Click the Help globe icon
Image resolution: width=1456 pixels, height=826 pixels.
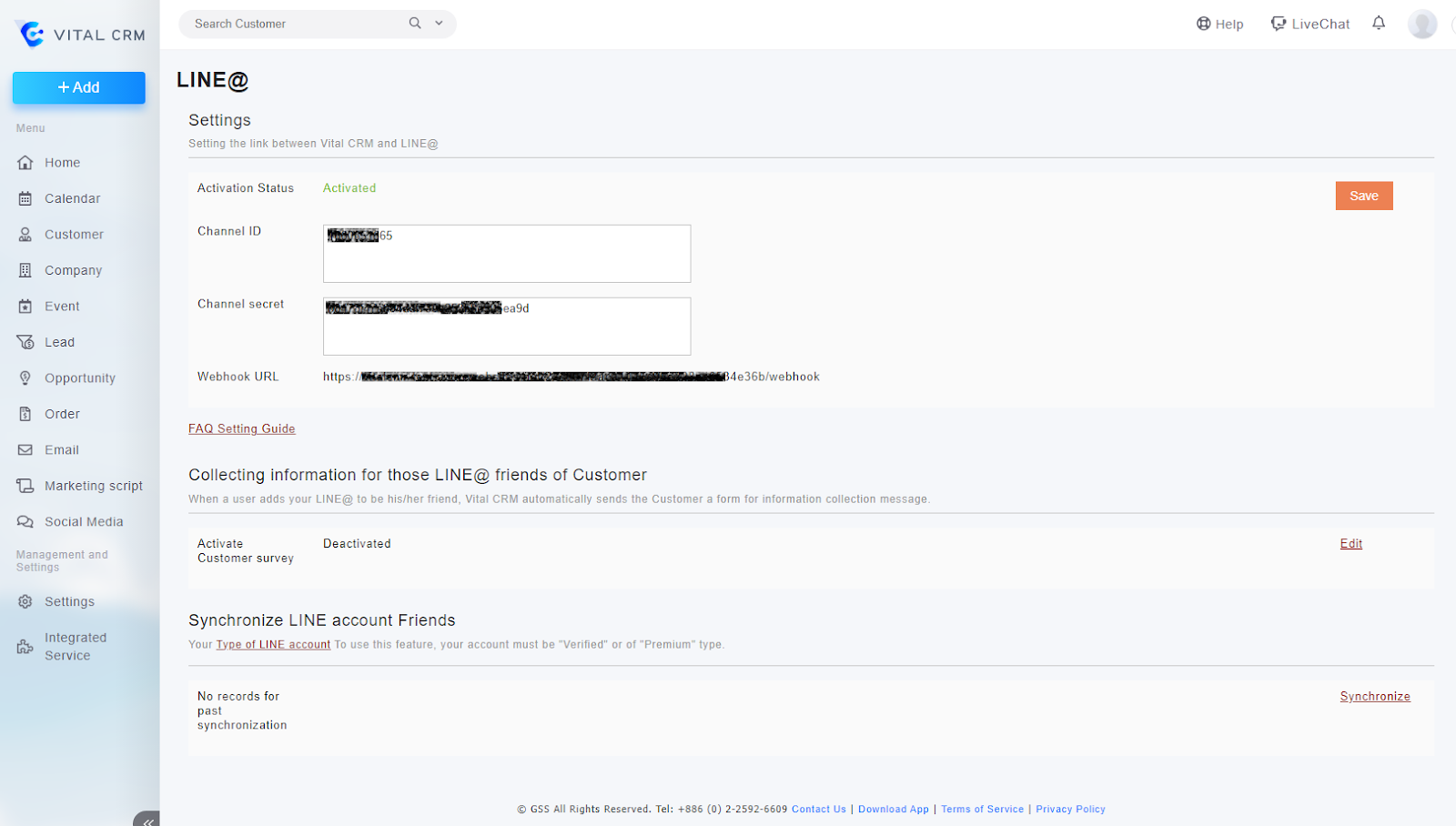tap(1203, 24)
